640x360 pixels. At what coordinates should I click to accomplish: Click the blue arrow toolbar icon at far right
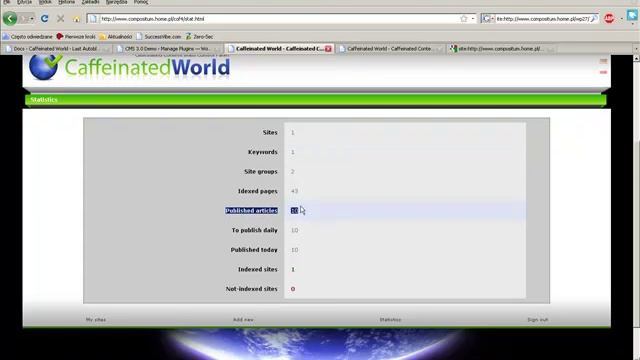633,16
